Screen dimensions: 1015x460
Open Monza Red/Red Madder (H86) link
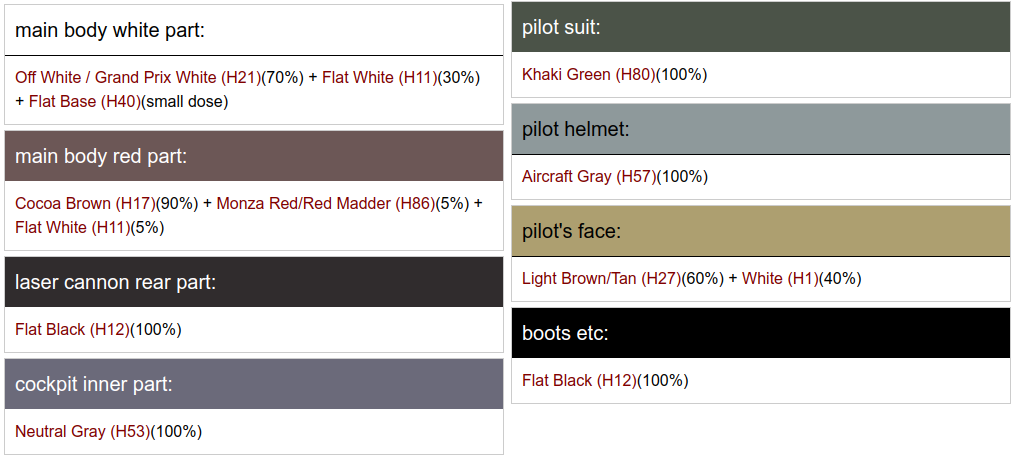[x=325, y=203]
